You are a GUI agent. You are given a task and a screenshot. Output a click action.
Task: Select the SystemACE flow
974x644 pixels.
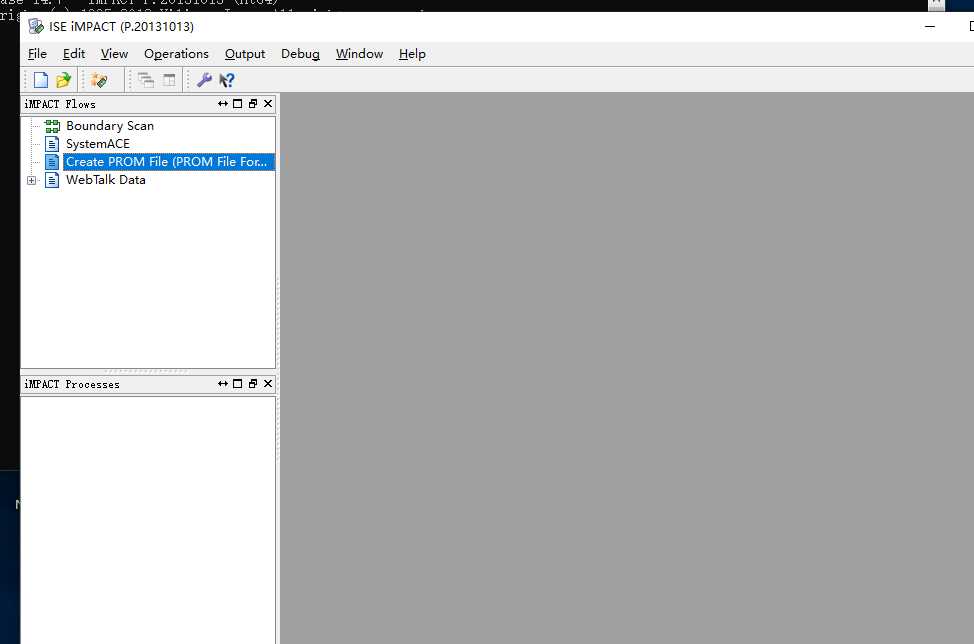tap(98, 144)
